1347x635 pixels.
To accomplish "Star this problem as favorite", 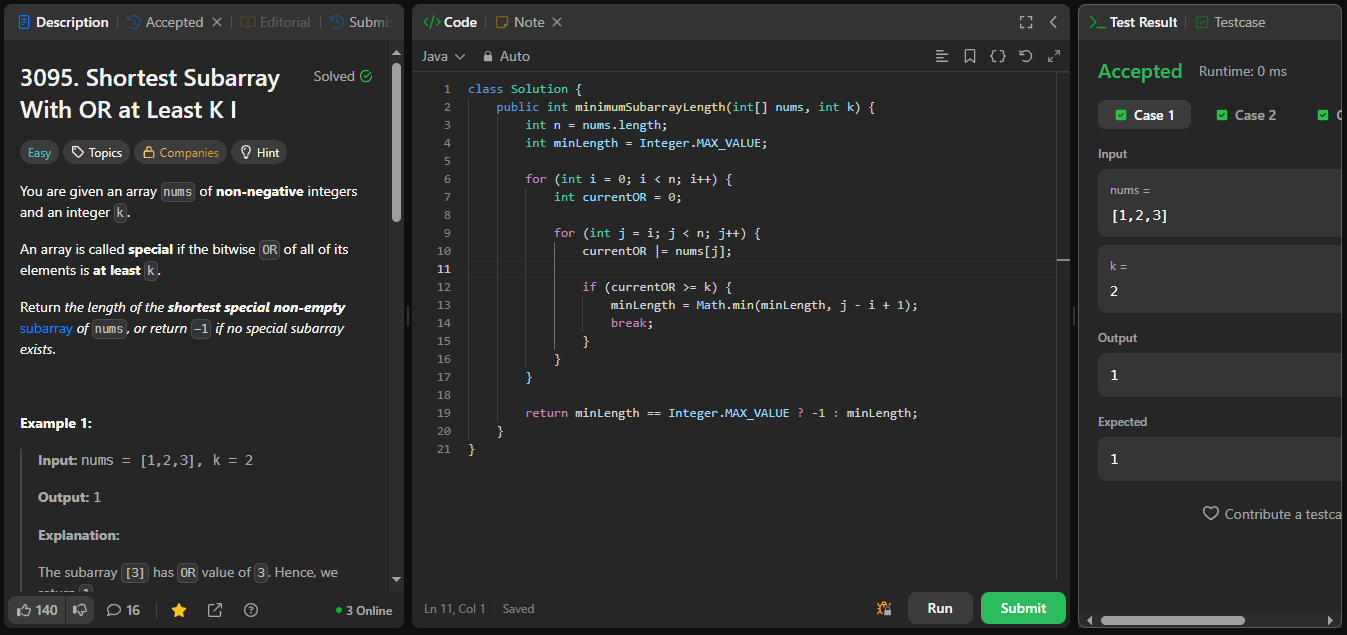I will tap(179, 610).
